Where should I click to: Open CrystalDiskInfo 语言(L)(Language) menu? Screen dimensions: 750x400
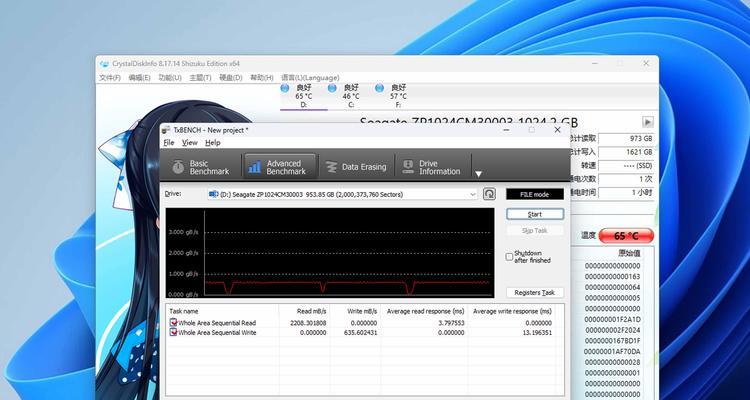[310, 78]
